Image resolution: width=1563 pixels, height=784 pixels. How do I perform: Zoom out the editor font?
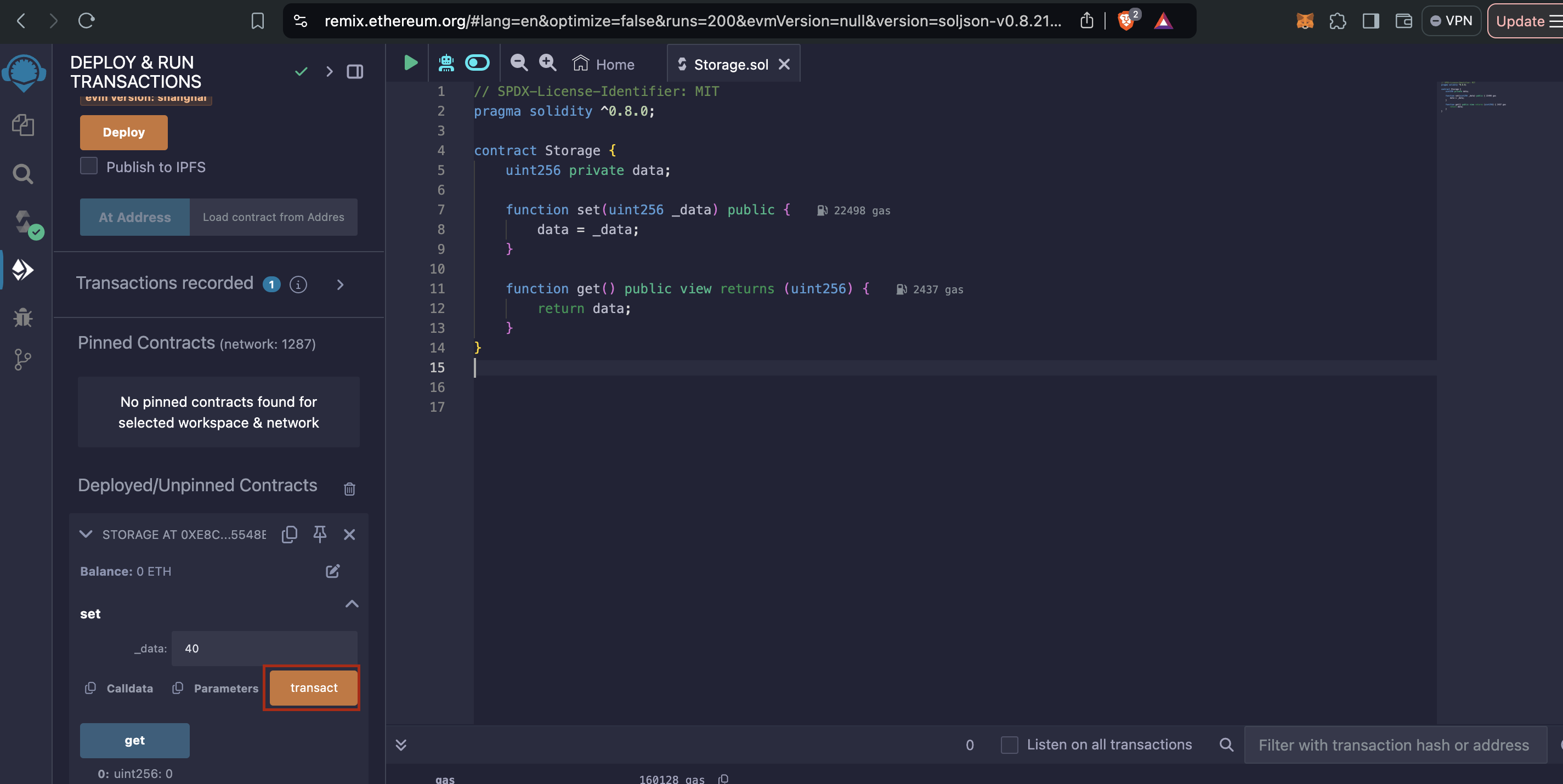coord(519,63)
